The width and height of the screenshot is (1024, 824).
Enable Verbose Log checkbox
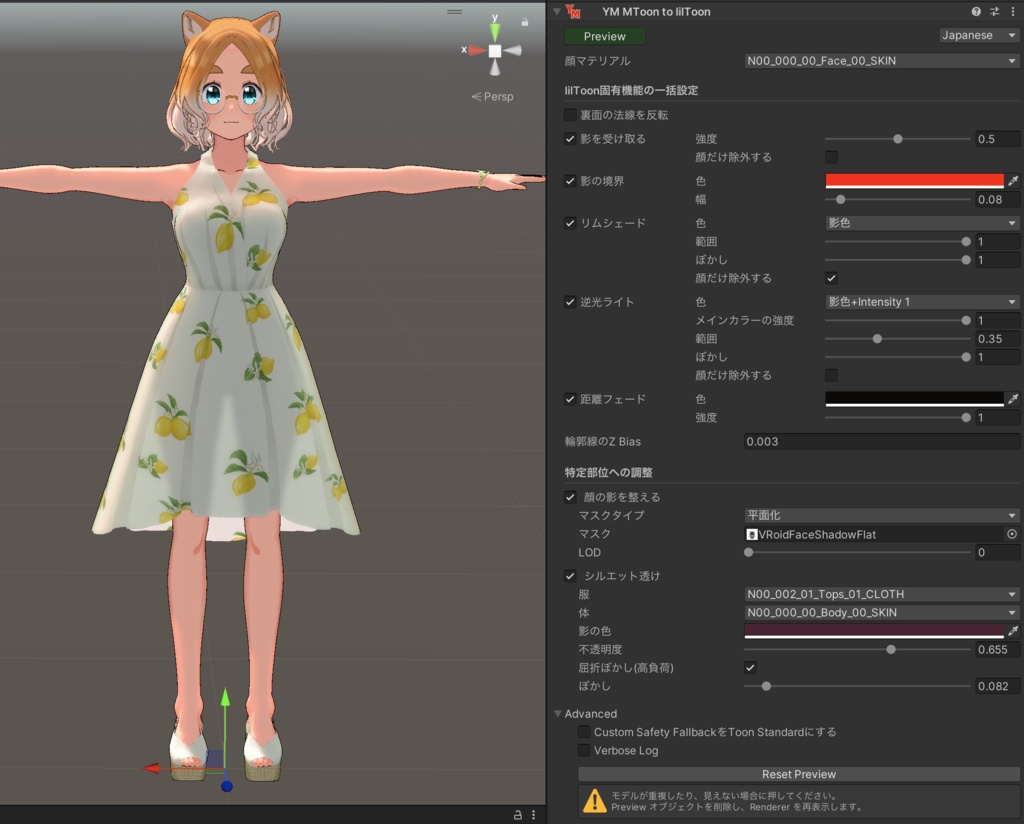(x=584, y=751)
